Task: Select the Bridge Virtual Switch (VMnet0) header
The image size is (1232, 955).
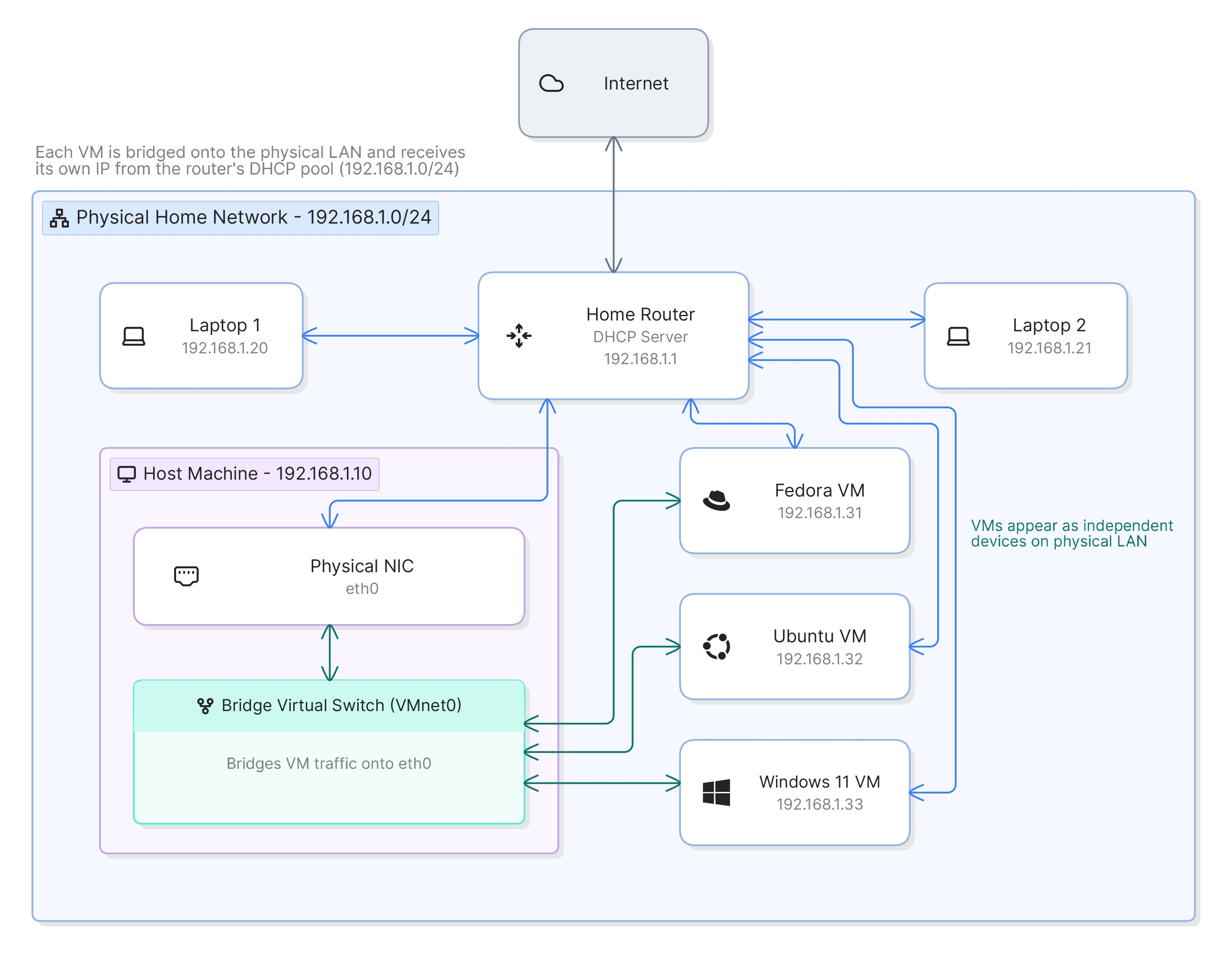Action: coord(341,706)
